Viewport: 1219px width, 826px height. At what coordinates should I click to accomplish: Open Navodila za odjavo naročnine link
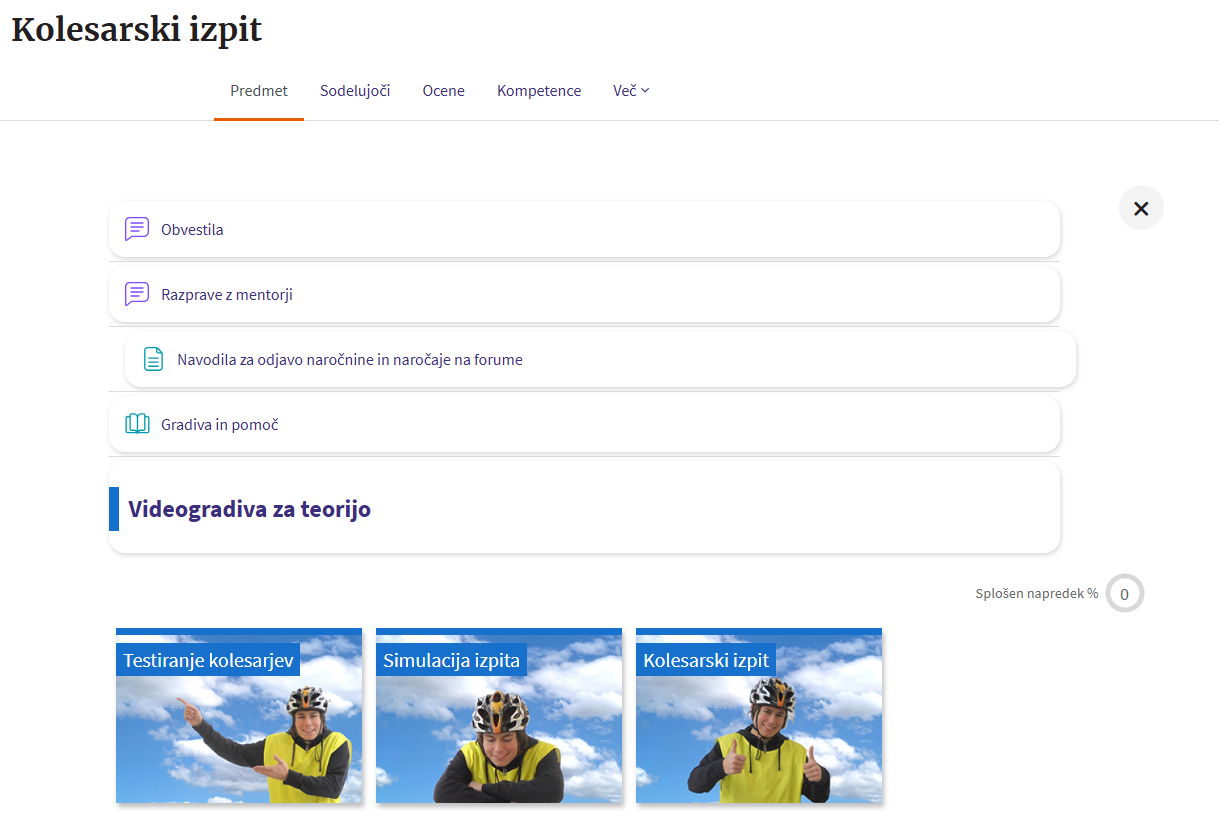350,360
